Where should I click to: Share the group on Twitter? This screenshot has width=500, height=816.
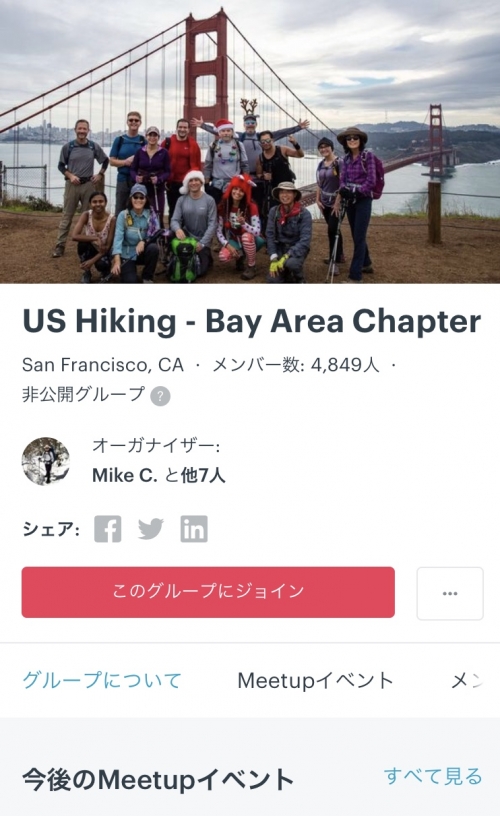[x=151, y=529]
